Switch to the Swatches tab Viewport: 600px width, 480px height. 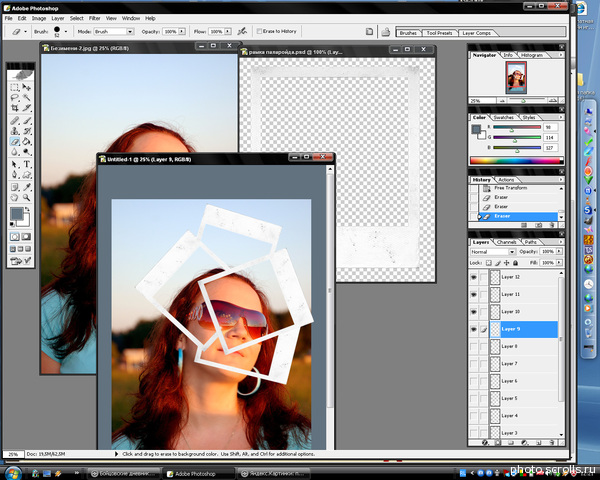(x=504, y=118)
